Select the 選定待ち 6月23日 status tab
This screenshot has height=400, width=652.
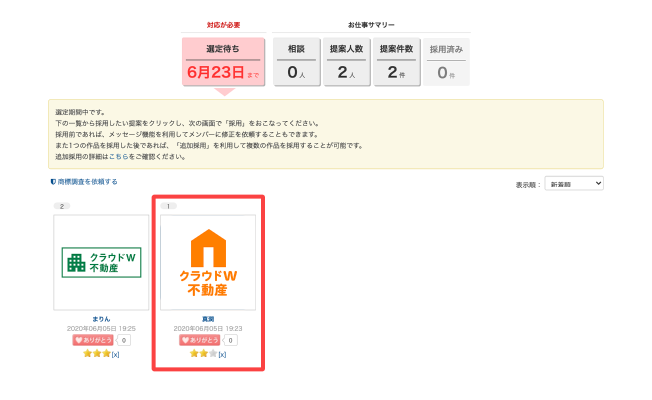224,62
